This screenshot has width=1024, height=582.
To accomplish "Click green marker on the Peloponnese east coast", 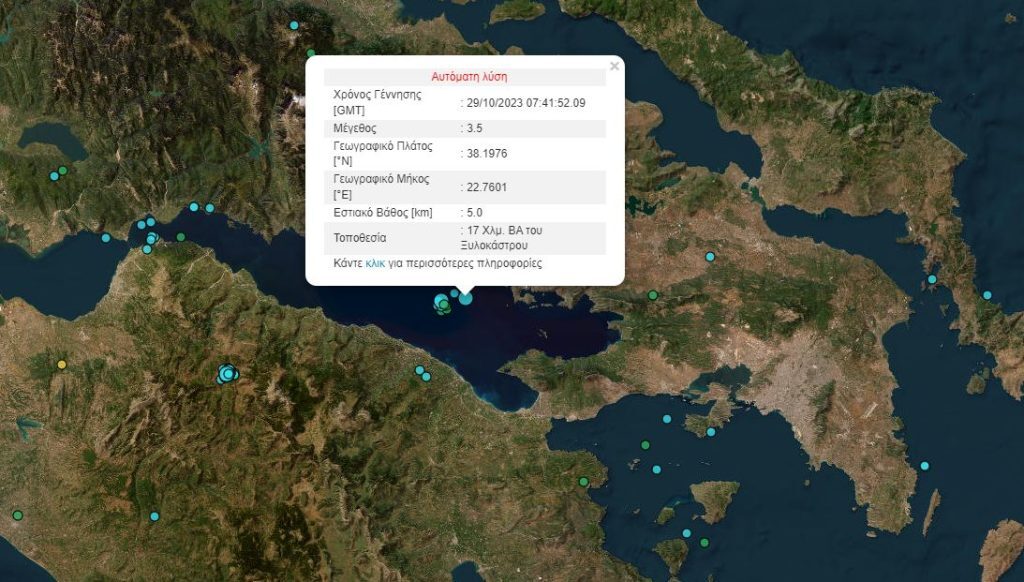I will tap(584, 482).
